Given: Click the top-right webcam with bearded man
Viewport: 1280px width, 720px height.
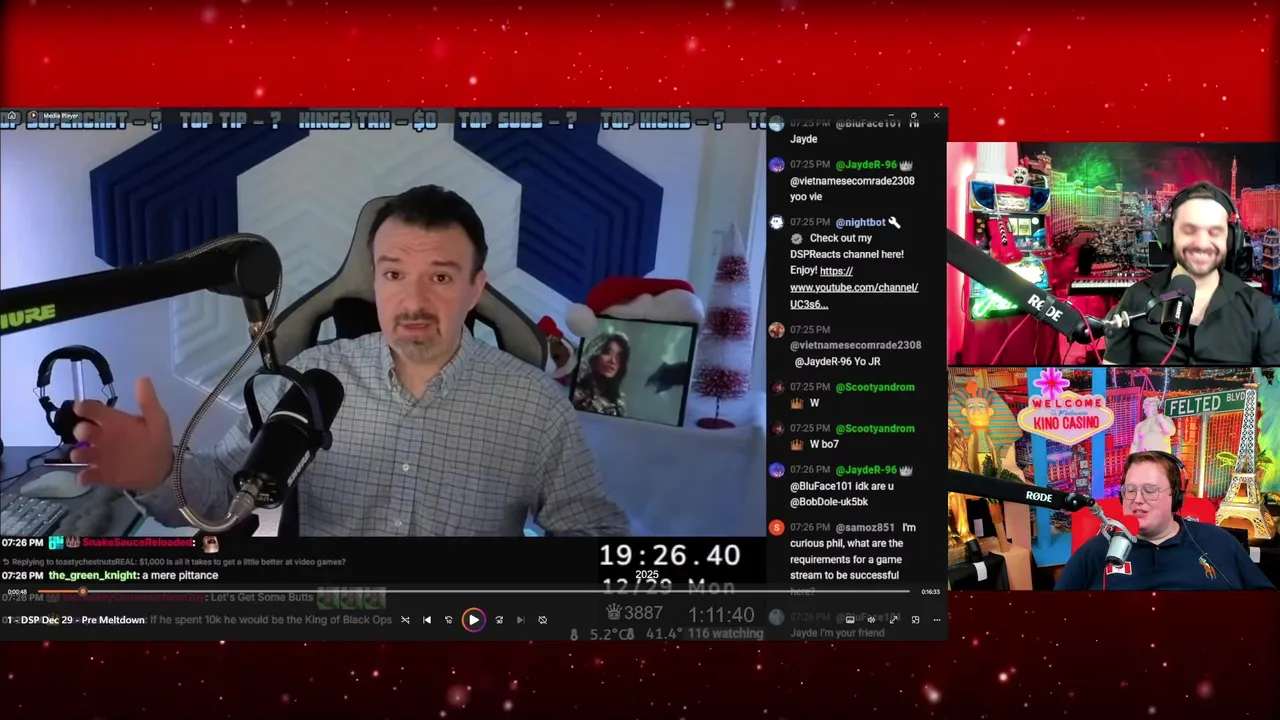Looking at the screenshot, I should (x=1113, y=254).
